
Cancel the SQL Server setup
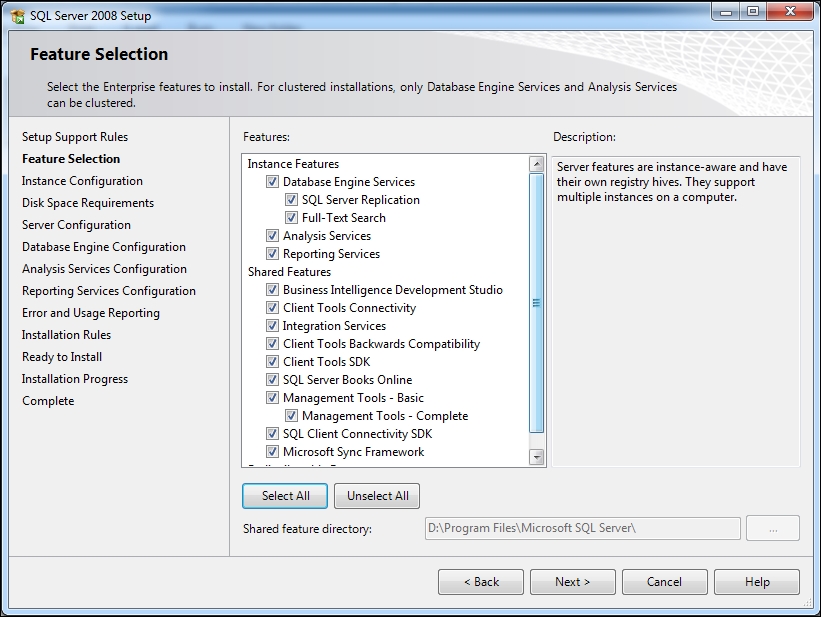tap(664, 582)
